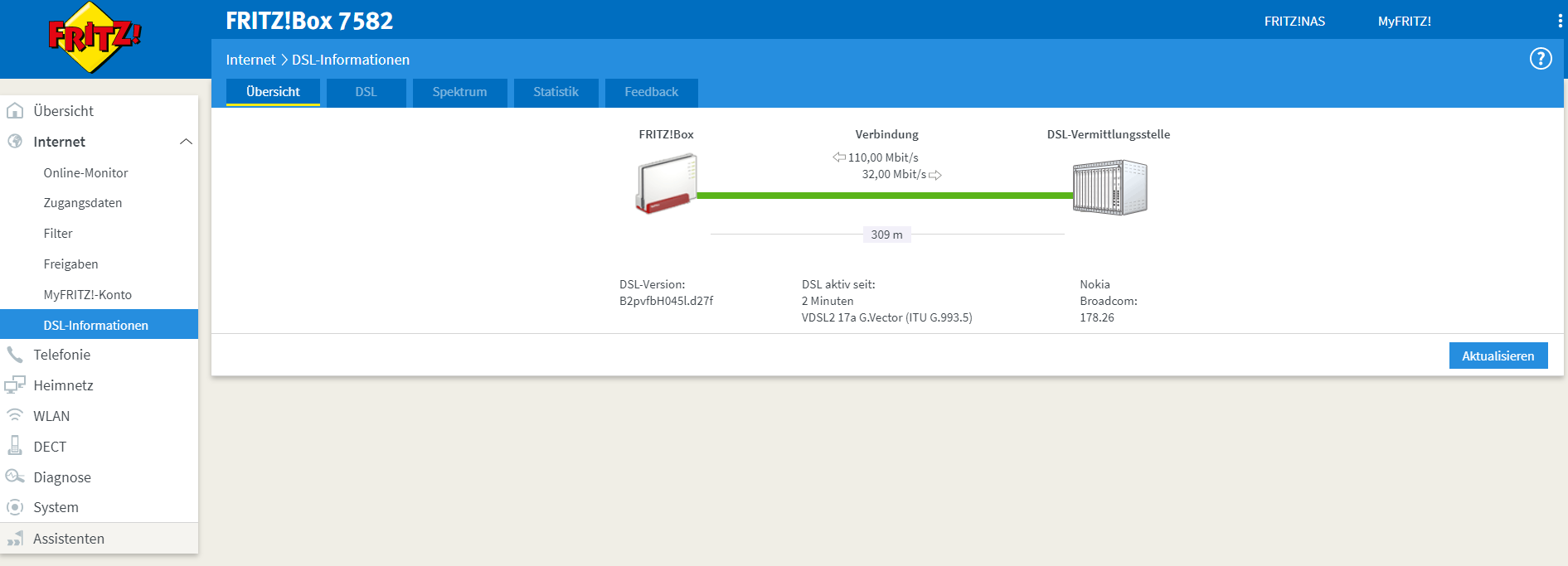Click DSL-Informationen in the breadcrumb
Image resolution: width=1568 pixels, height=566 pixels.
tap(351, 60)
